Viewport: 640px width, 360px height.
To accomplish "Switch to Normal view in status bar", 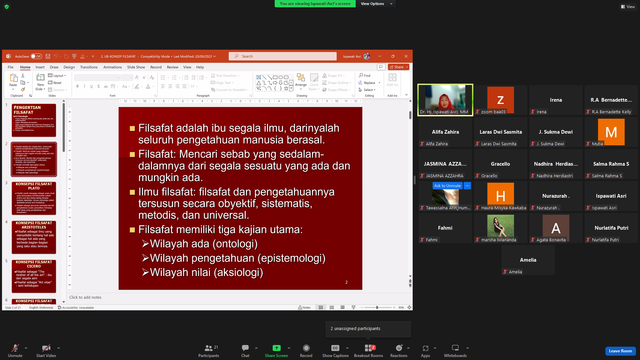I will 321,307.
